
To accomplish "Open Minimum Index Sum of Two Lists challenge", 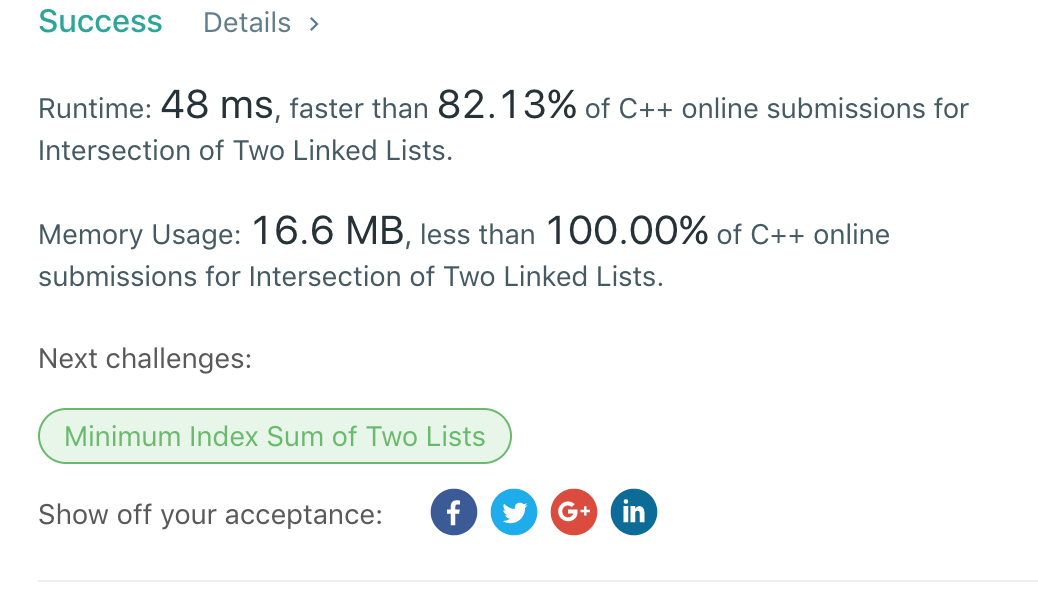I will pos(275,437).
